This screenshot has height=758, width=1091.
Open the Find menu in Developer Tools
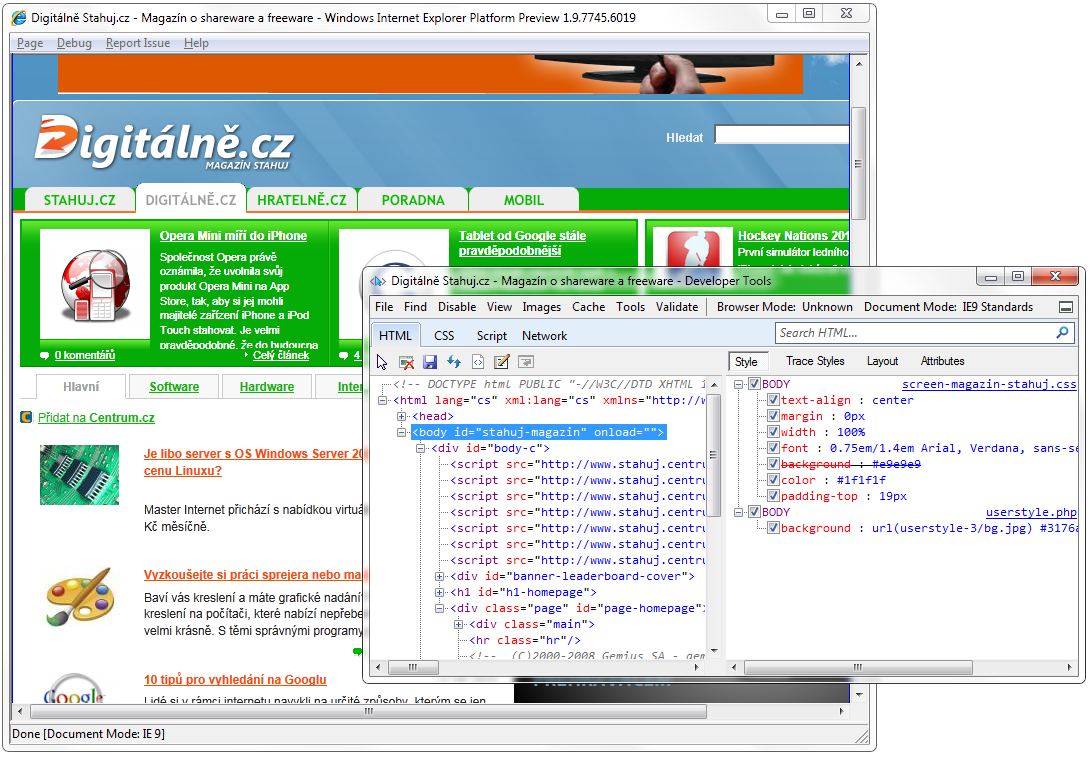(415, 307)
